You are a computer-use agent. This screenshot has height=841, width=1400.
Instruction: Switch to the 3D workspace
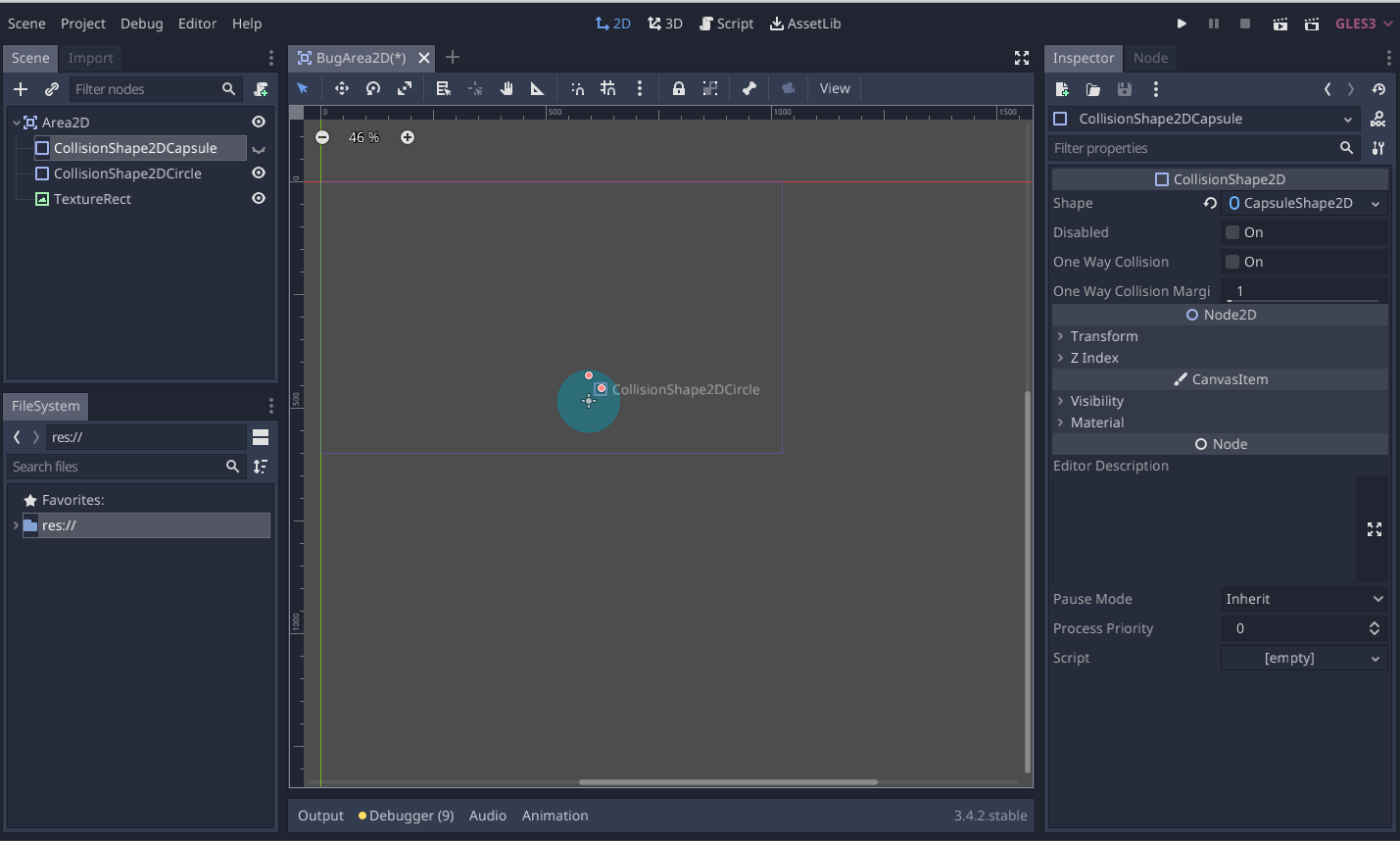click(x=665, y=24)
